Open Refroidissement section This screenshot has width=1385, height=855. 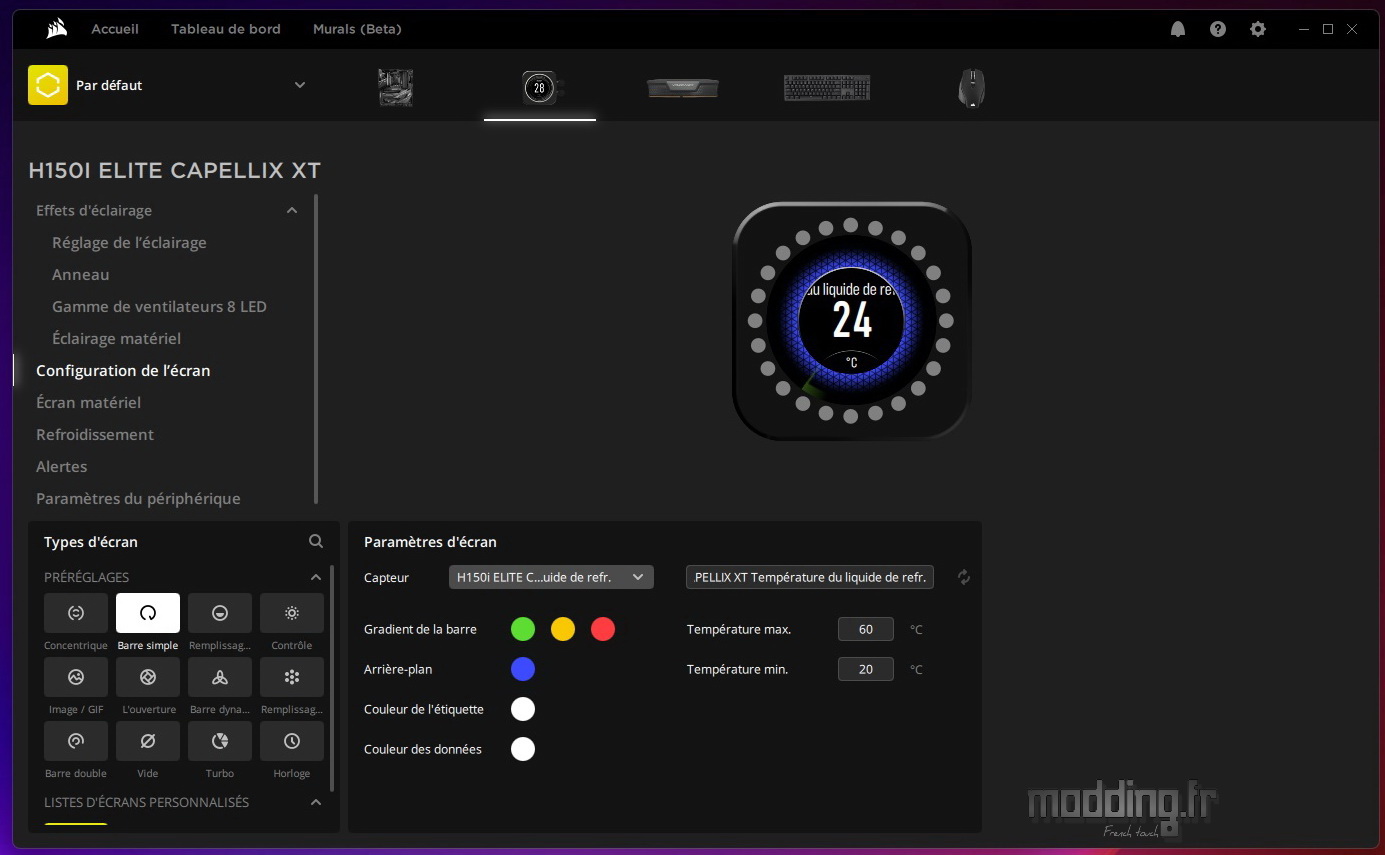tap(95, 434)
